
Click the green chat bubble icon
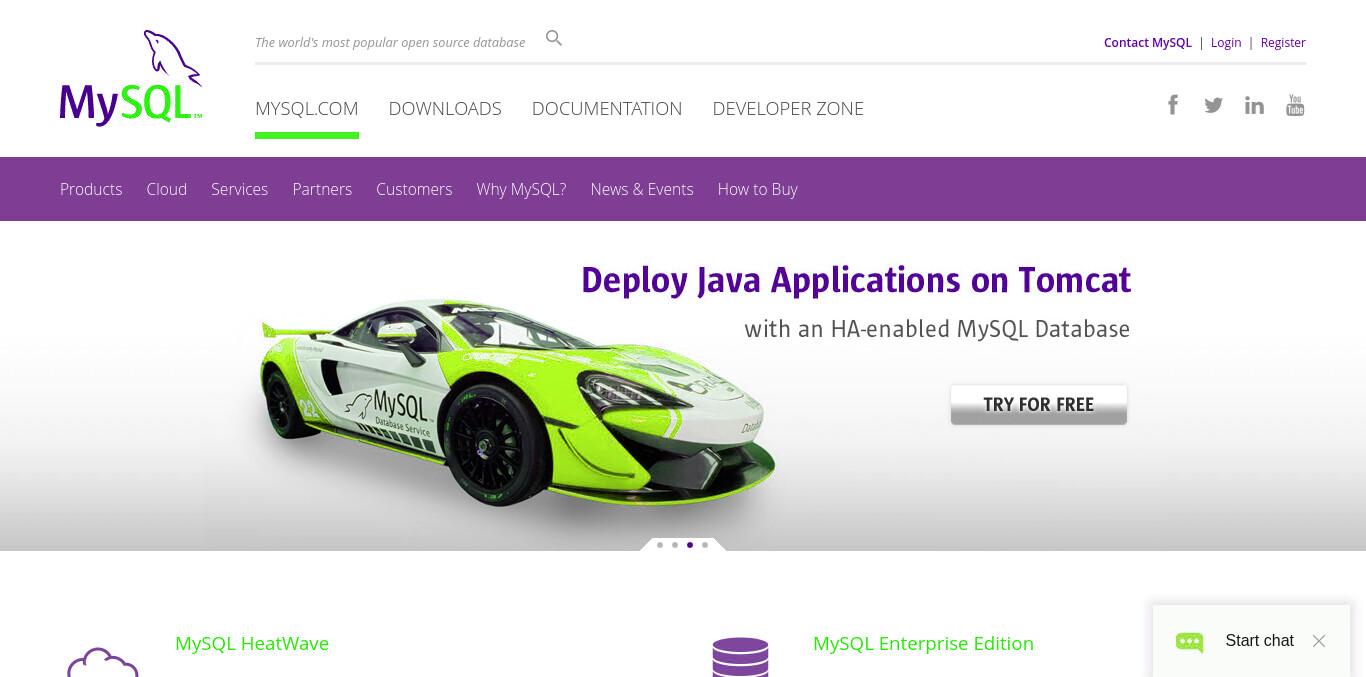[1189, 642]
